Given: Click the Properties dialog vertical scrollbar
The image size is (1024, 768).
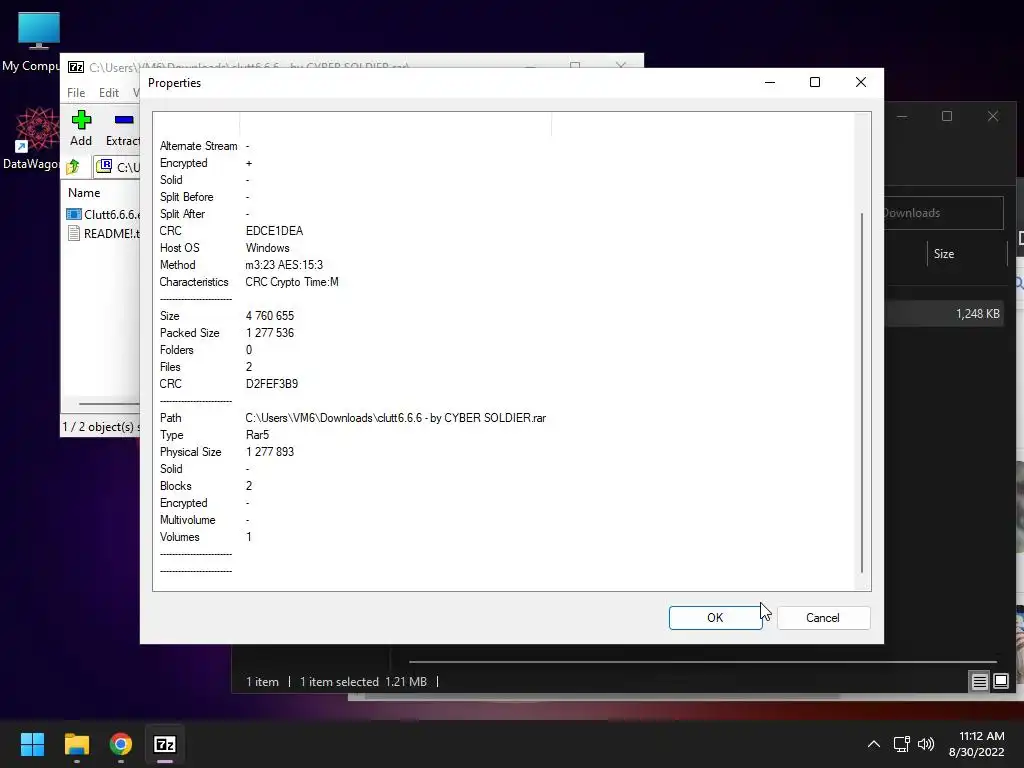Looking at the screenshot, I should pos(862,392).
